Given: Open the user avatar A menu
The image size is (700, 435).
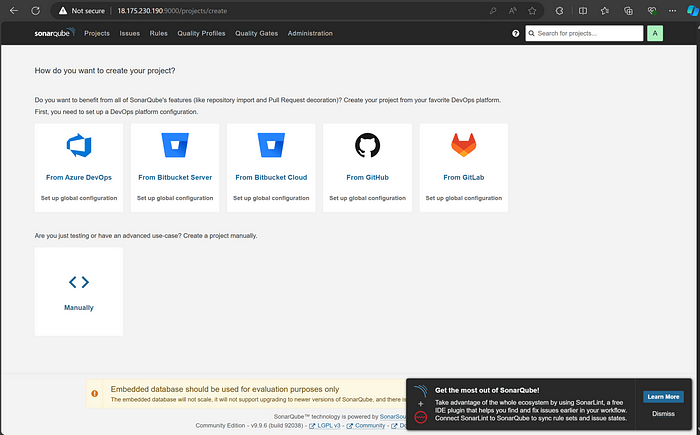Looking at the screenshot, I should (655, 33).
